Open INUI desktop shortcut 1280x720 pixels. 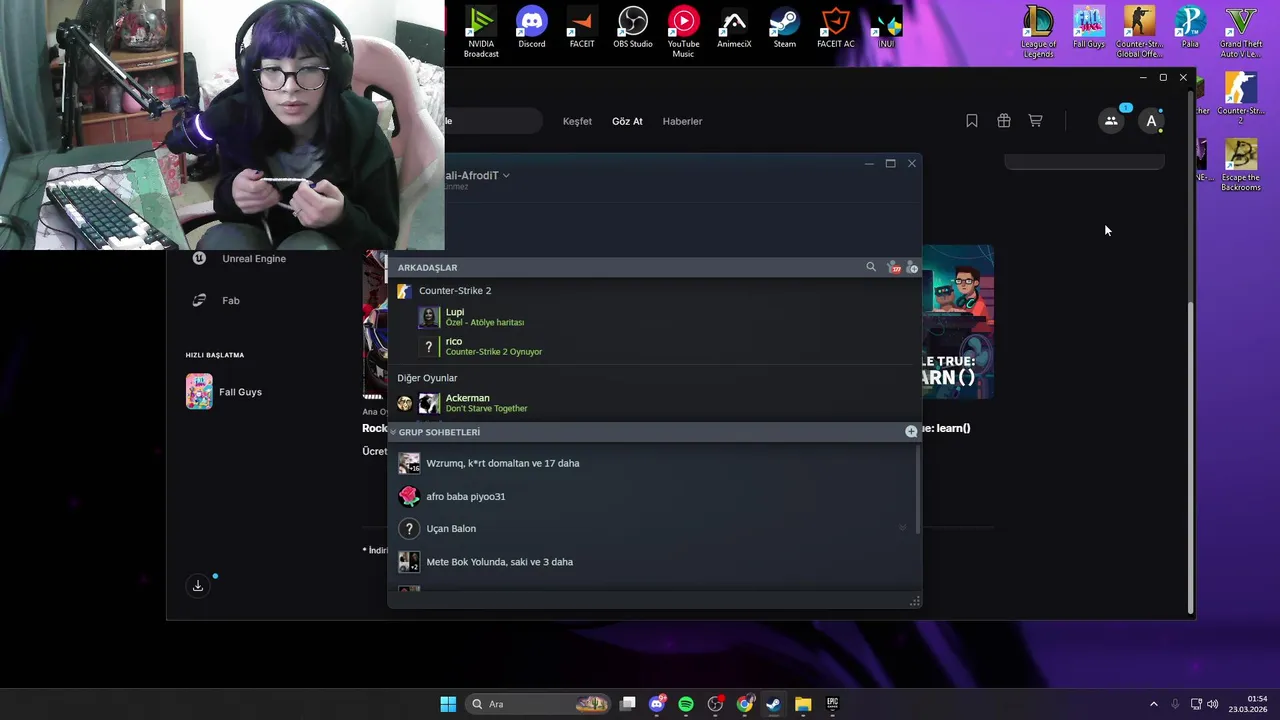886,28
